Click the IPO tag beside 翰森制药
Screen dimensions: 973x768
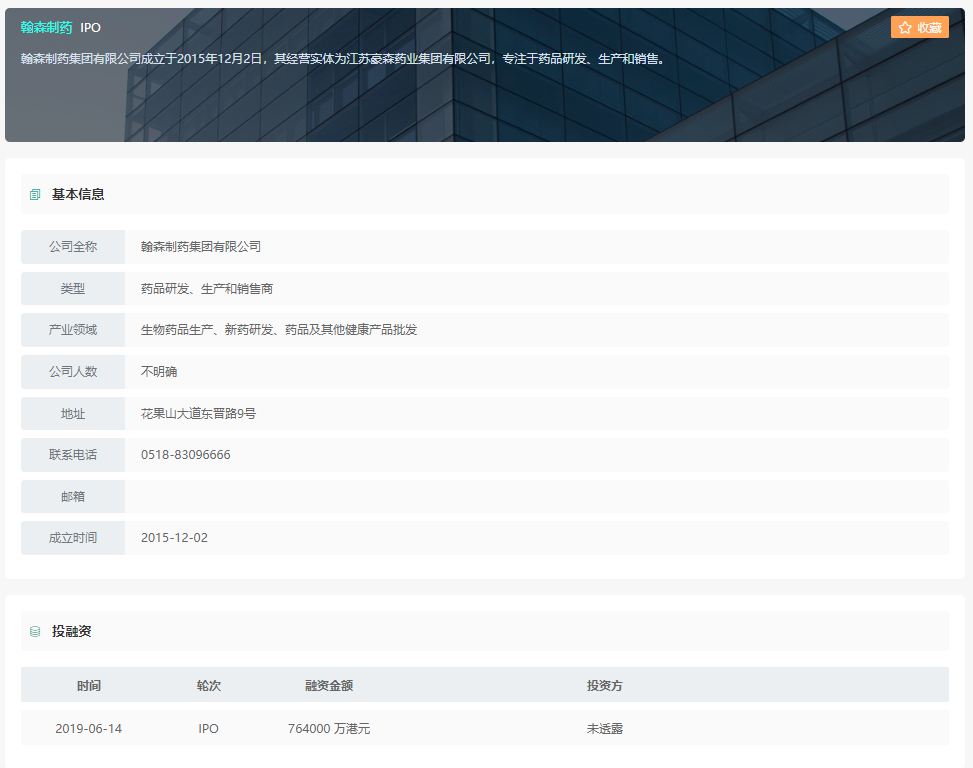point(91,27)
